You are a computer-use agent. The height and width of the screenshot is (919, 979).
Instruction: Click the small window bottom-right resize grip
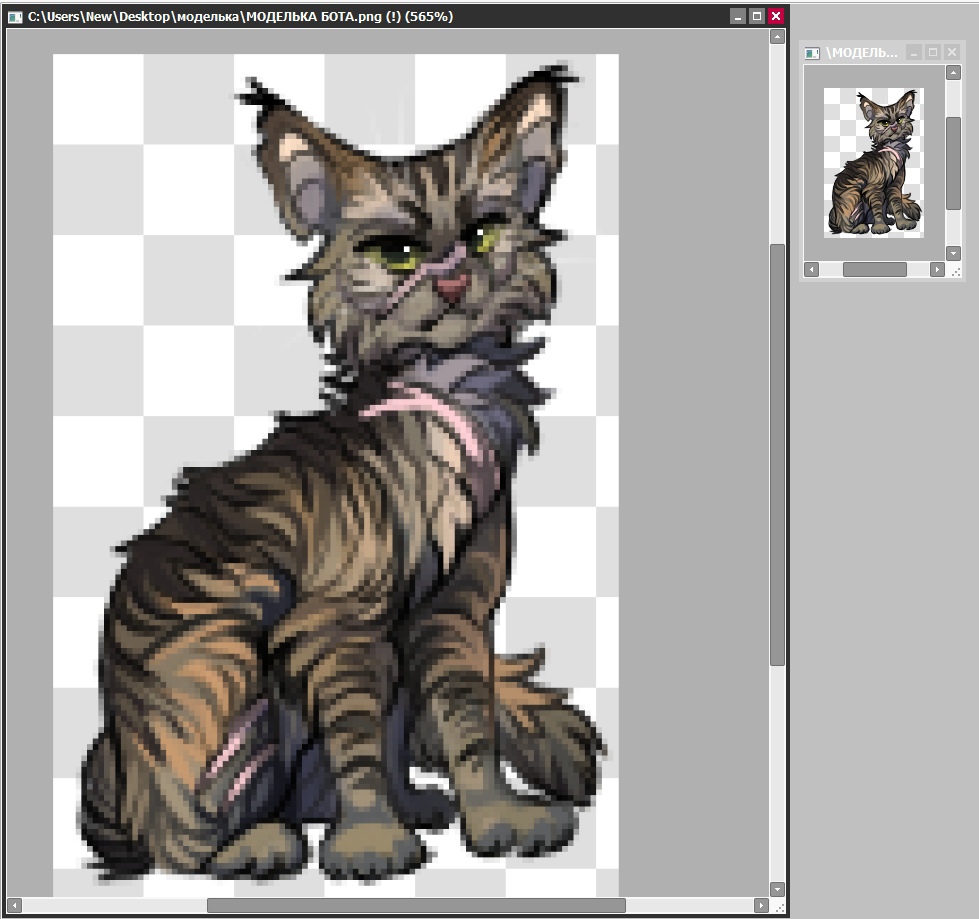click(955, 271)
